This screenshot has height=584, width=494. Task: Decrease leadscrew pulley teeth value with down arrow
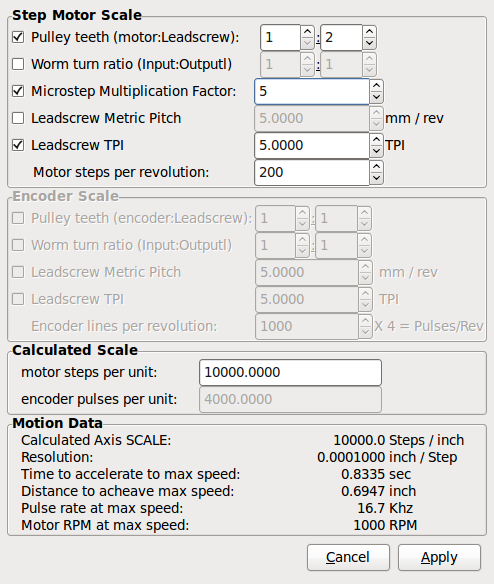(369, 43)
